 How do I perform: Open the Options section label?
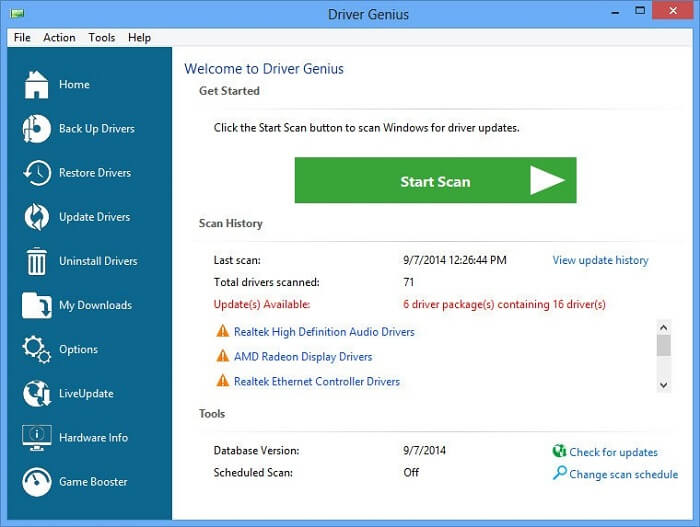point(79,349)
